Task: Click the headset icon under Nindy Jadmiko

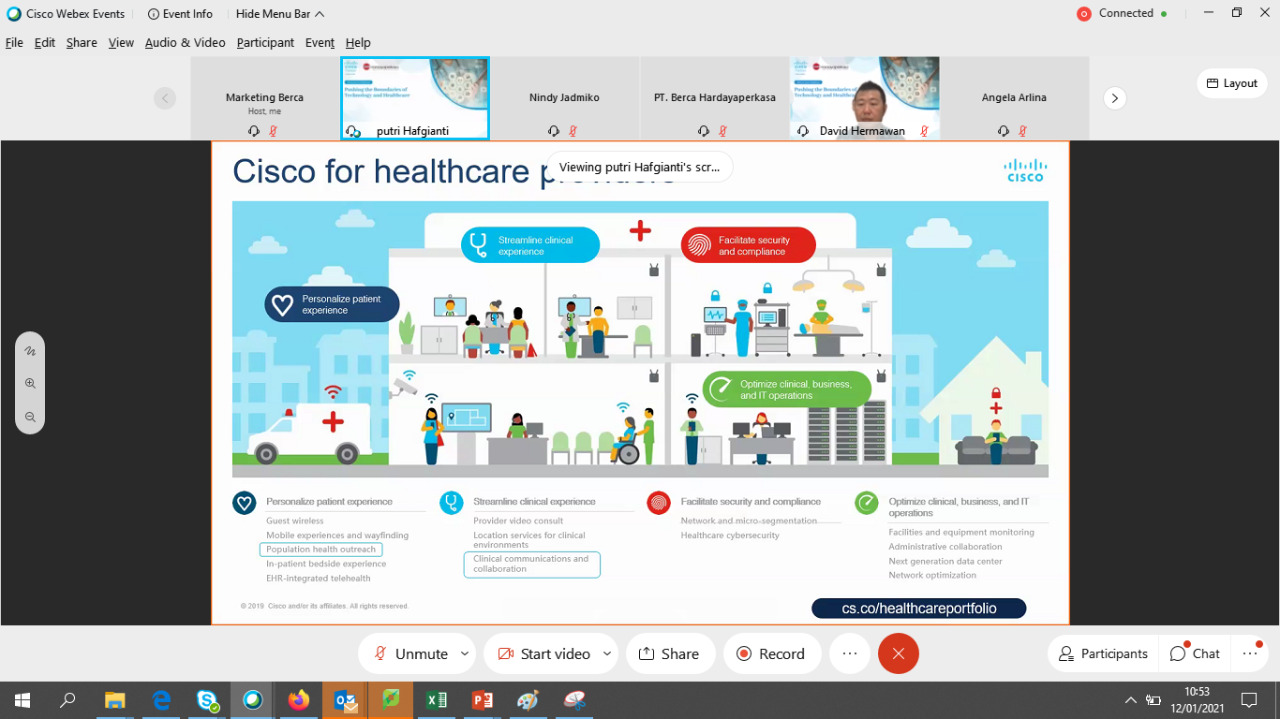Action: point(553,131)
